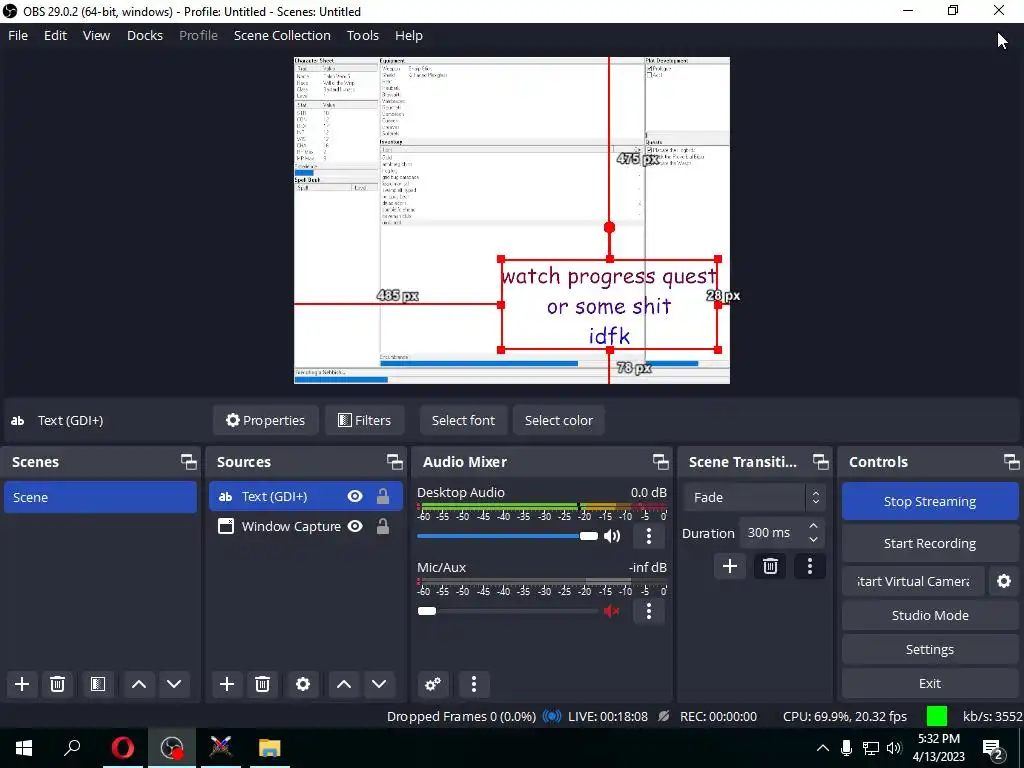Screen dimensions: 1024x768
Task: Hide the Window Capture source
Action: click(x=355, y=526)
